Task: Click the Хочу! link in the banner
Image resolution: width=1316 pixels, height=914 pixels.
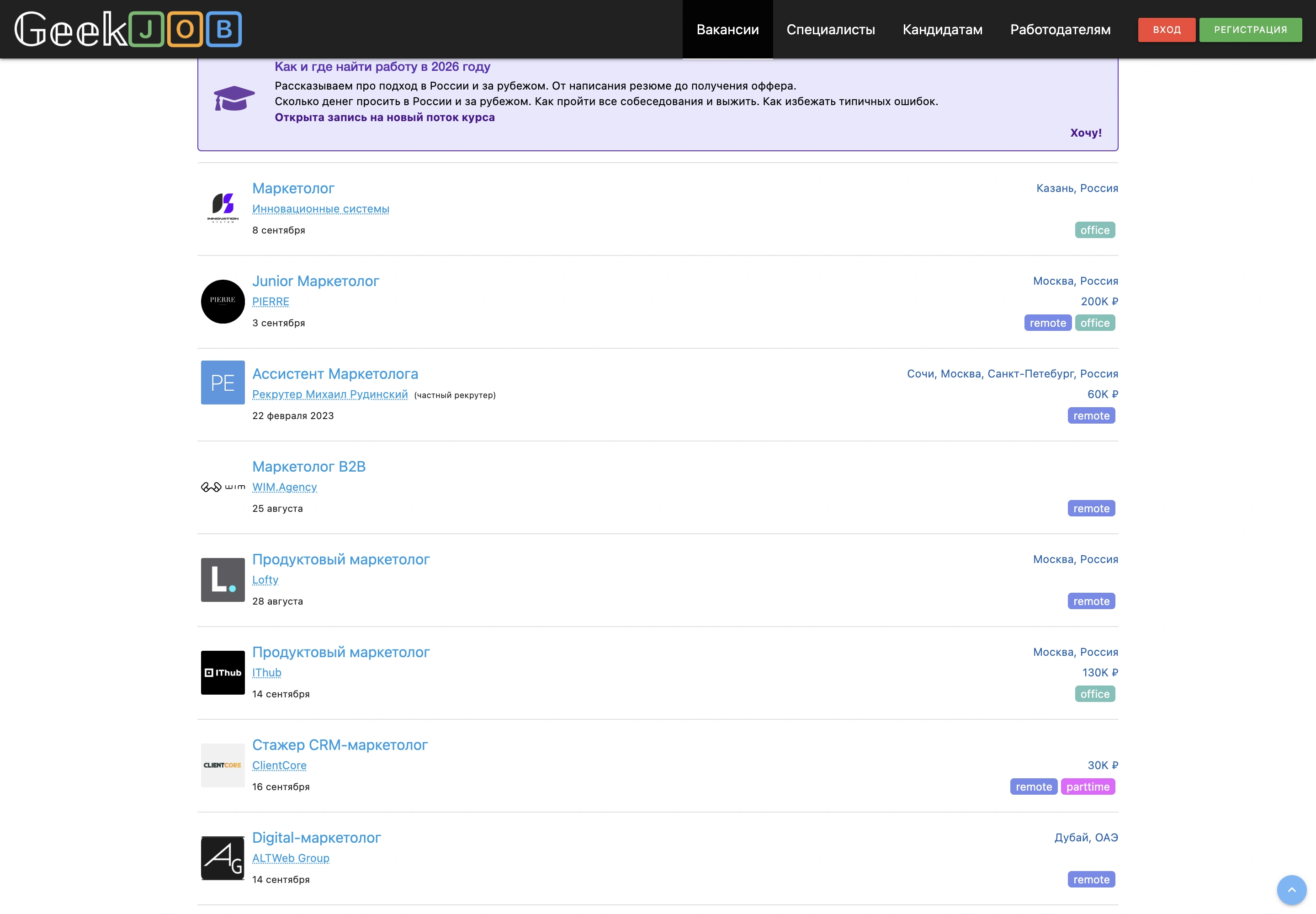Action: (x=1086, y=133)
